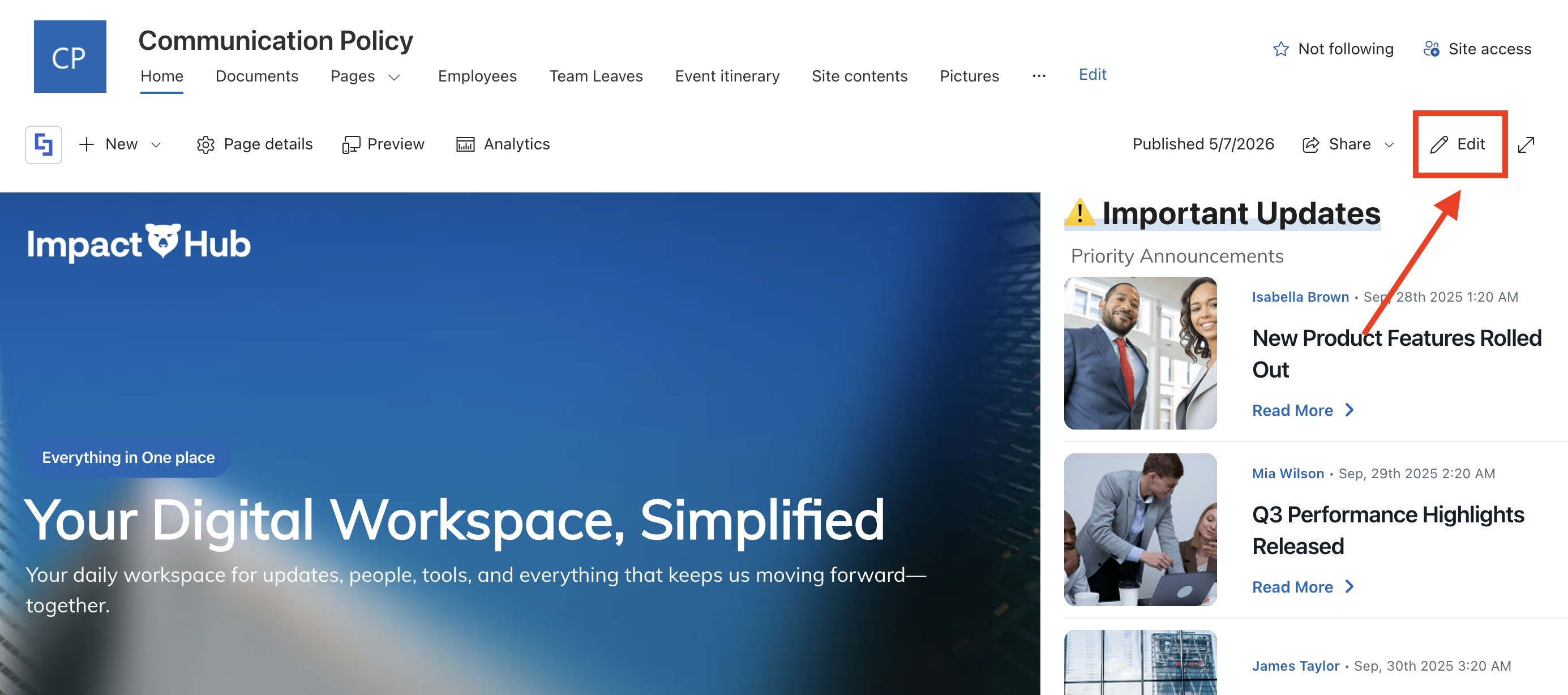Click the Important Updates heading

(1241, 213)
